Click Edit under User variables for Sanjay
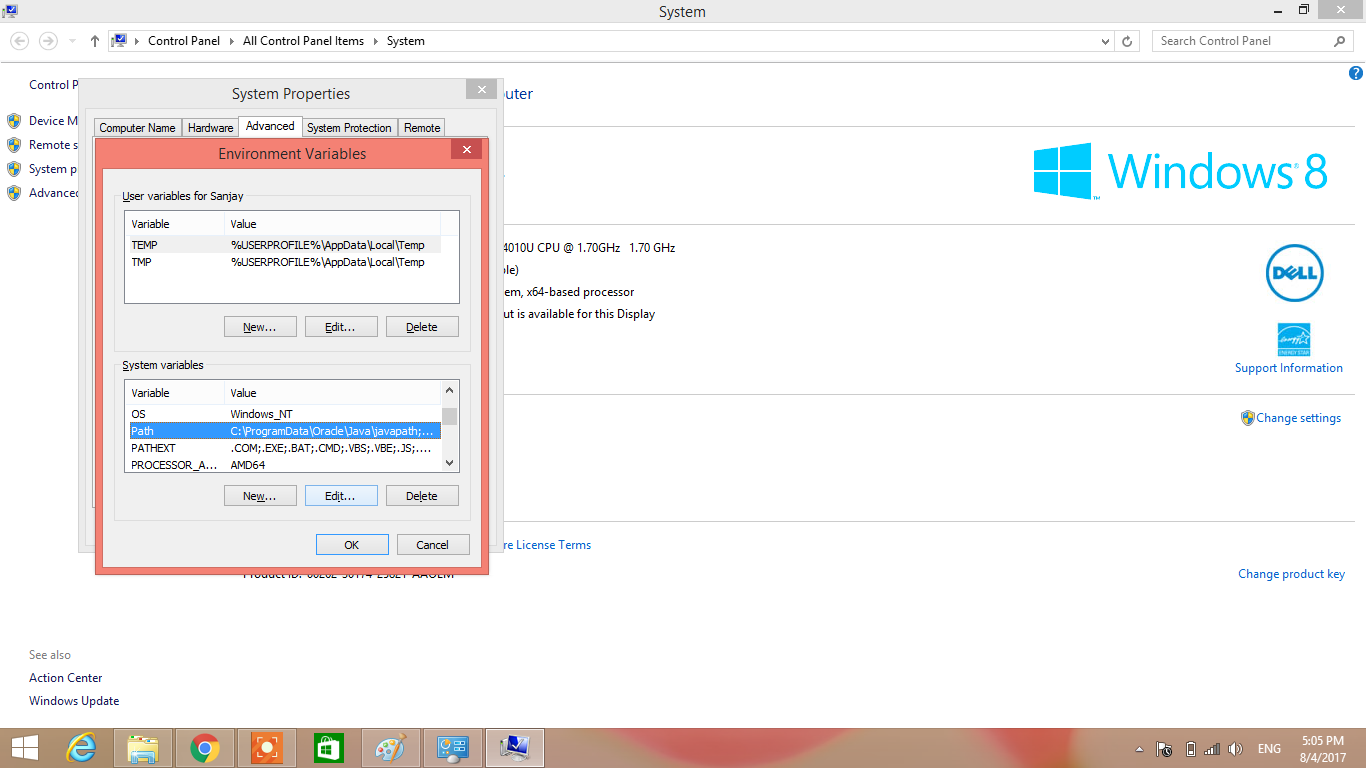Image resolution: width=1366 pixels, height=768 pixels. (341, 327)
